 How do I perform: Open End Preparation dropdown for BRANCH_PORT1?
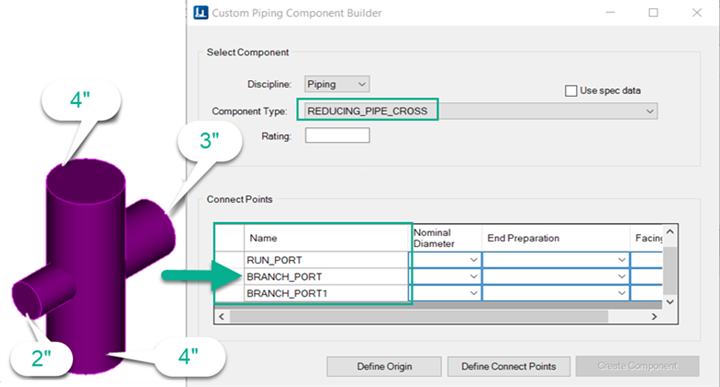click(x=556, y=293)
